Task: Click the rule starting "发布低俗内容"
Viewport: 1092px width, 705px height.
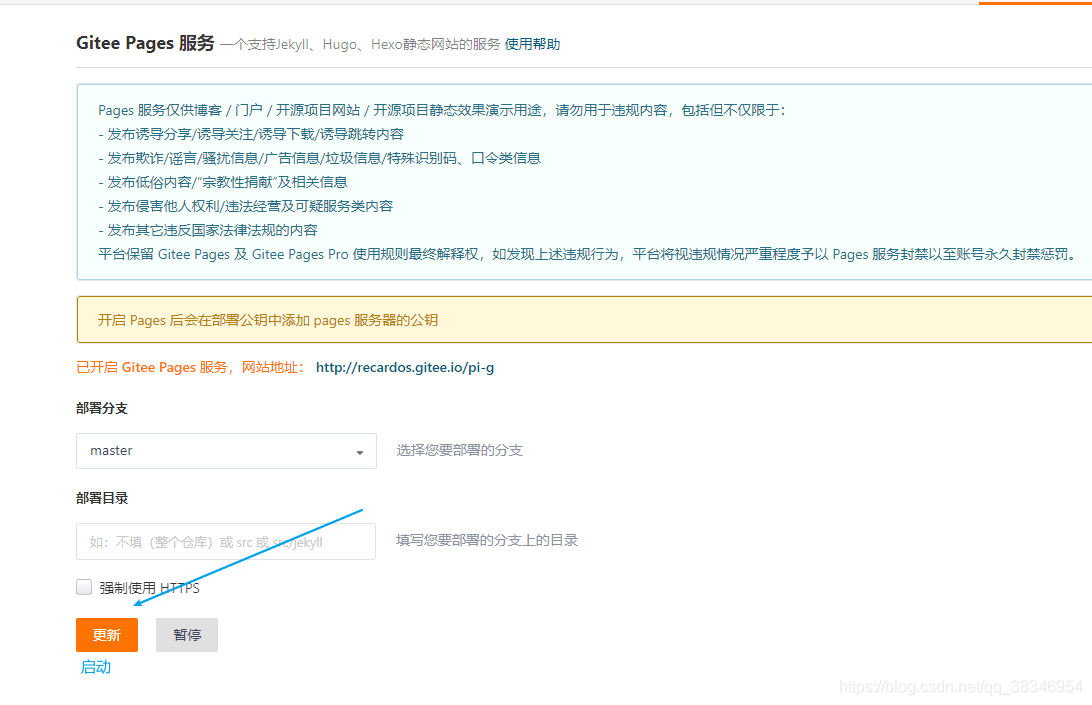Action: click(223, 182)
